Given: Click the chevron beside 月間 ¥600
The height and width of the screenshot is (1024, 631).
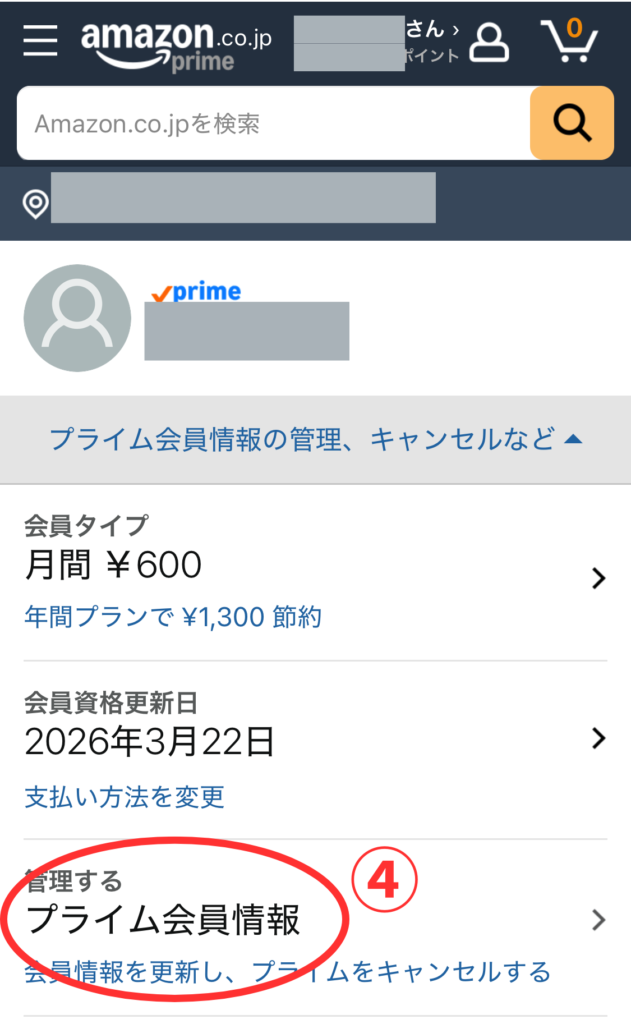Looking at the screenshot, I should (598, 578).
